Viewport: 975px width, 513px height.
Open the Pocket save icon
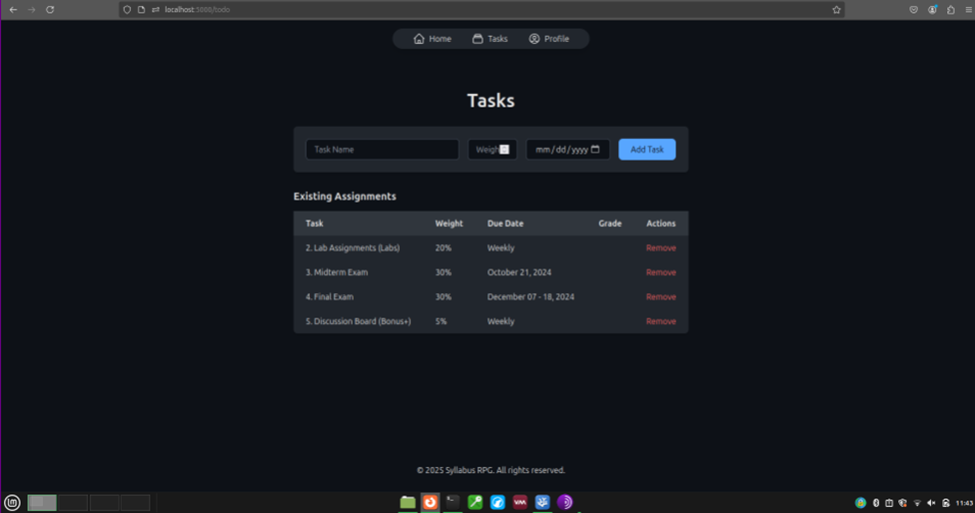(x=913, y=10)
